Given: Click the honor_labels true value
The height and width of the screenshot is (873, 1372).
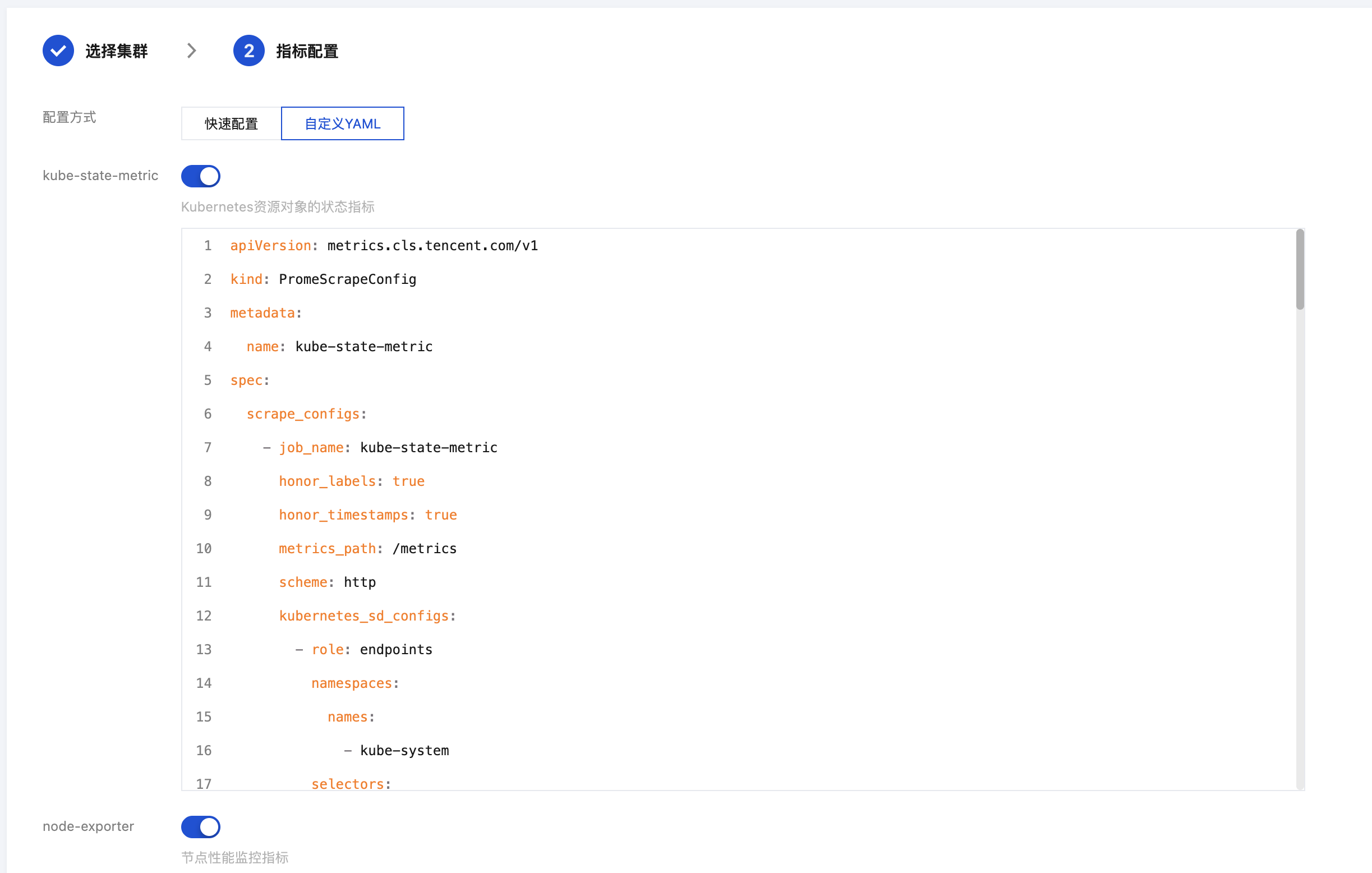Looking at the screenshot, I should tap(408, 481).
